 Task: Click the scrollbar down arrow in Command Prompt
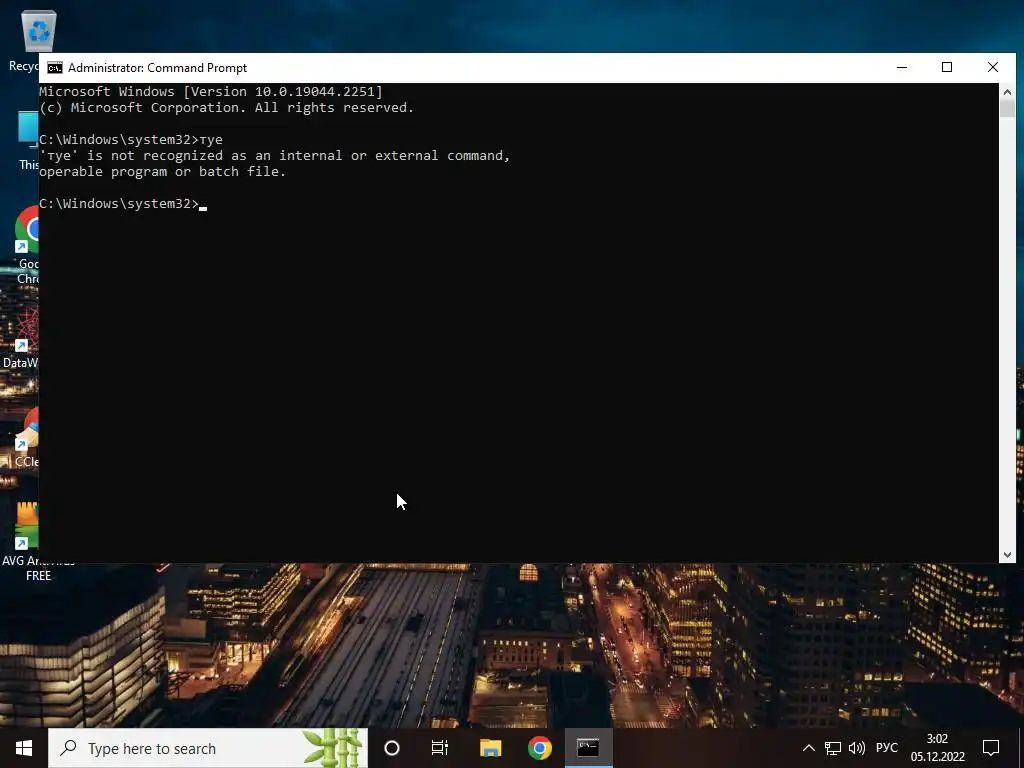[x=1007, y=554]
